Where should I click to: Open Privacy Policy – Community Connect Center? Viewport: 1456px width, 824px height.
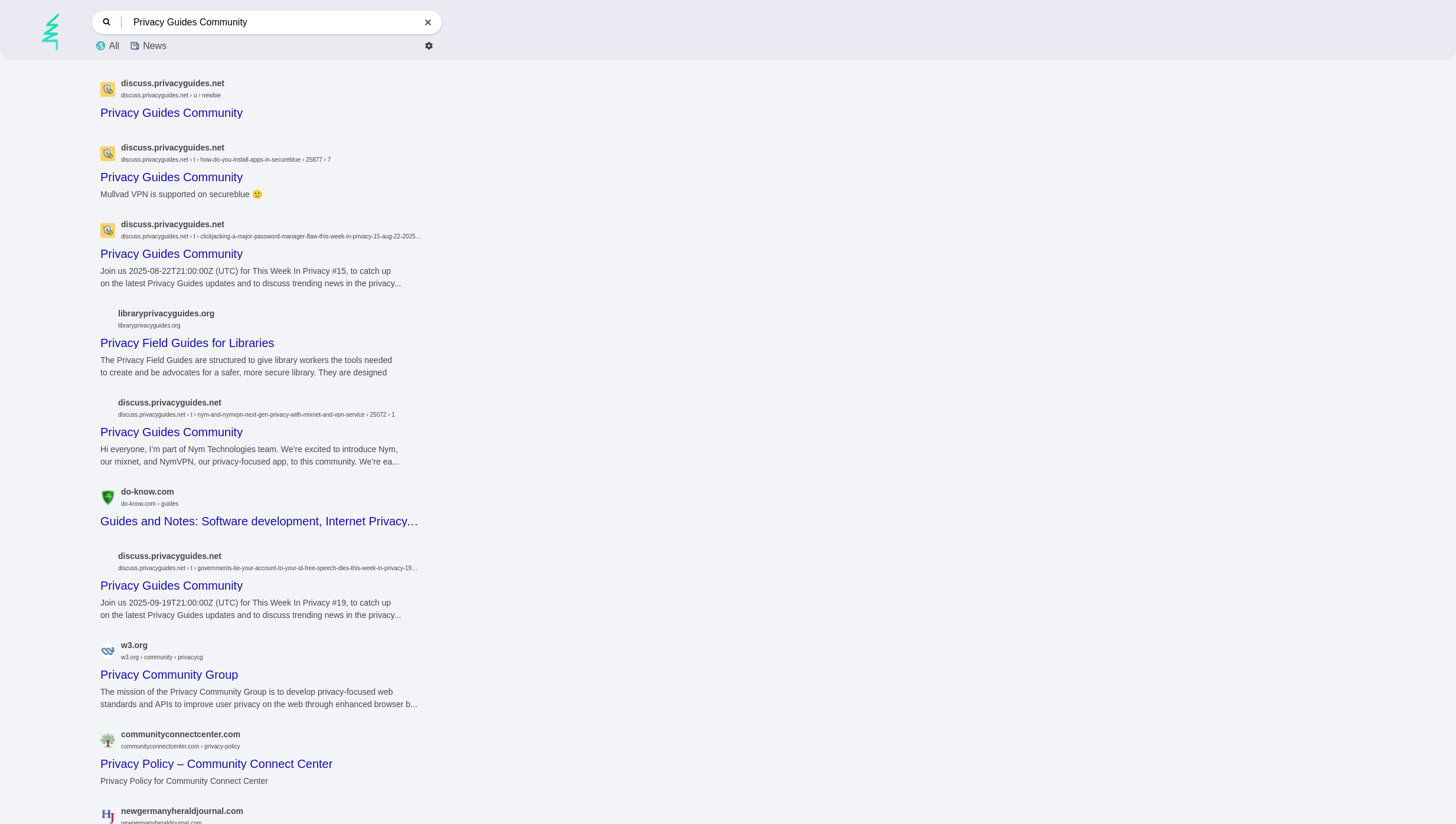(216, 764)
